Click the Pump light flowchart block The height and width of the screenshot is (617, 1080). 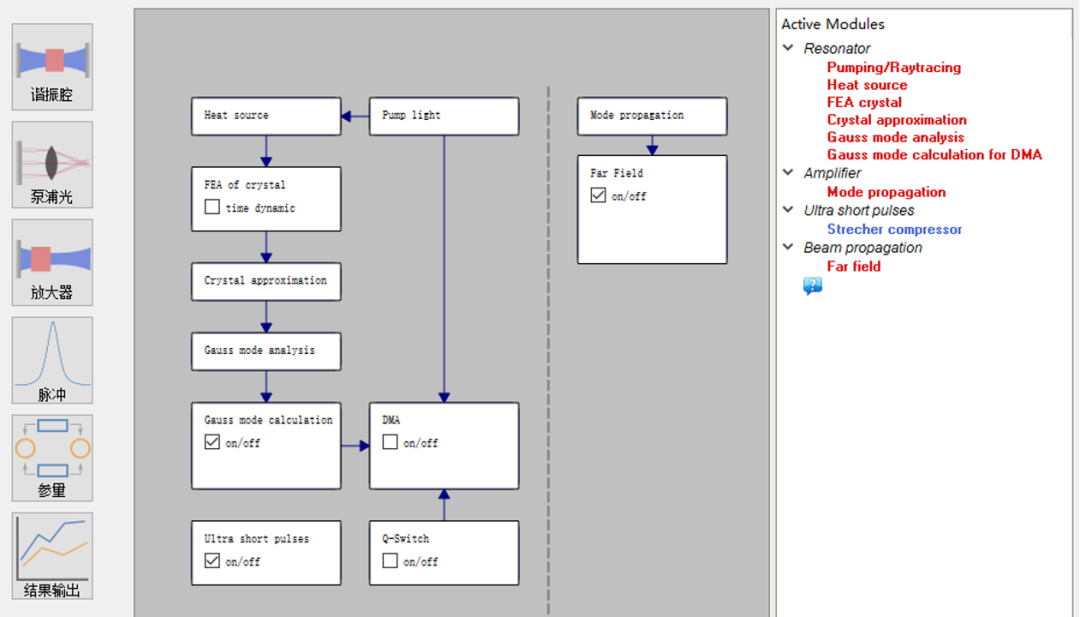444,116
